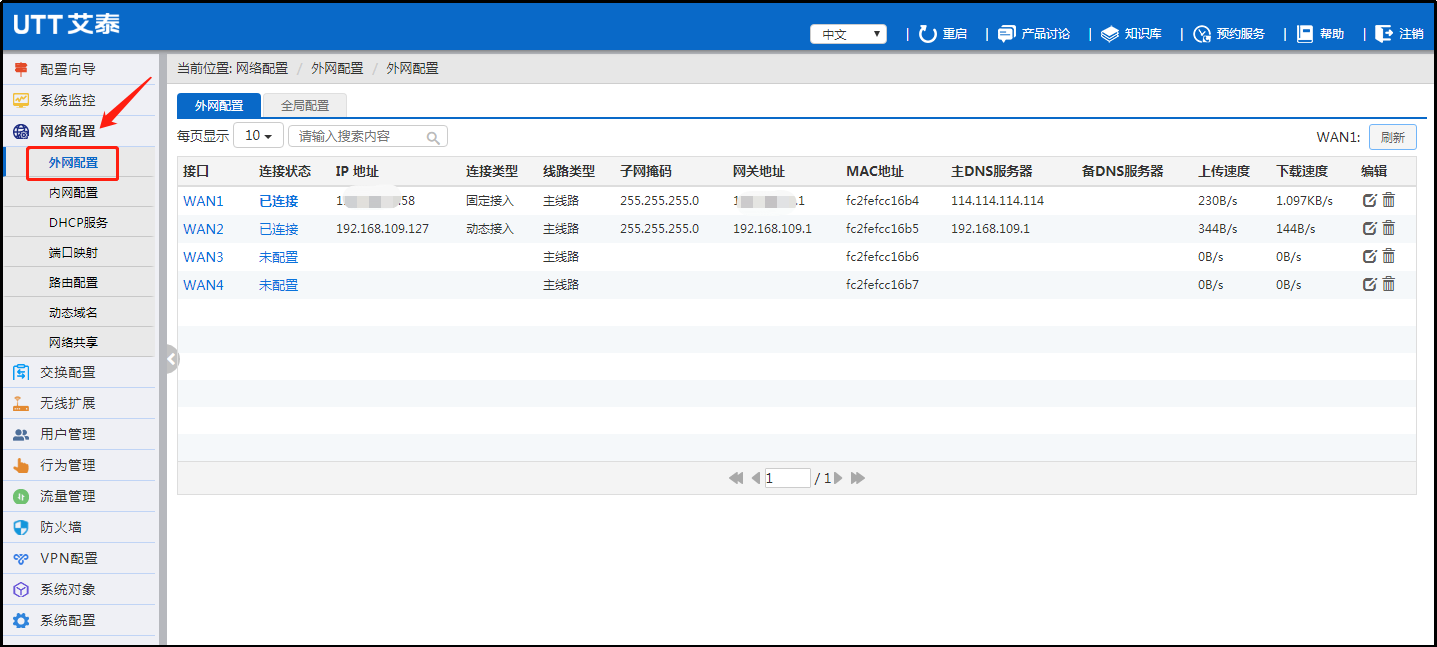Viewport: 1437px width, 647px height.
Task: Open 知识库 knowledge base in header
Action: [x=1131, y=34]
